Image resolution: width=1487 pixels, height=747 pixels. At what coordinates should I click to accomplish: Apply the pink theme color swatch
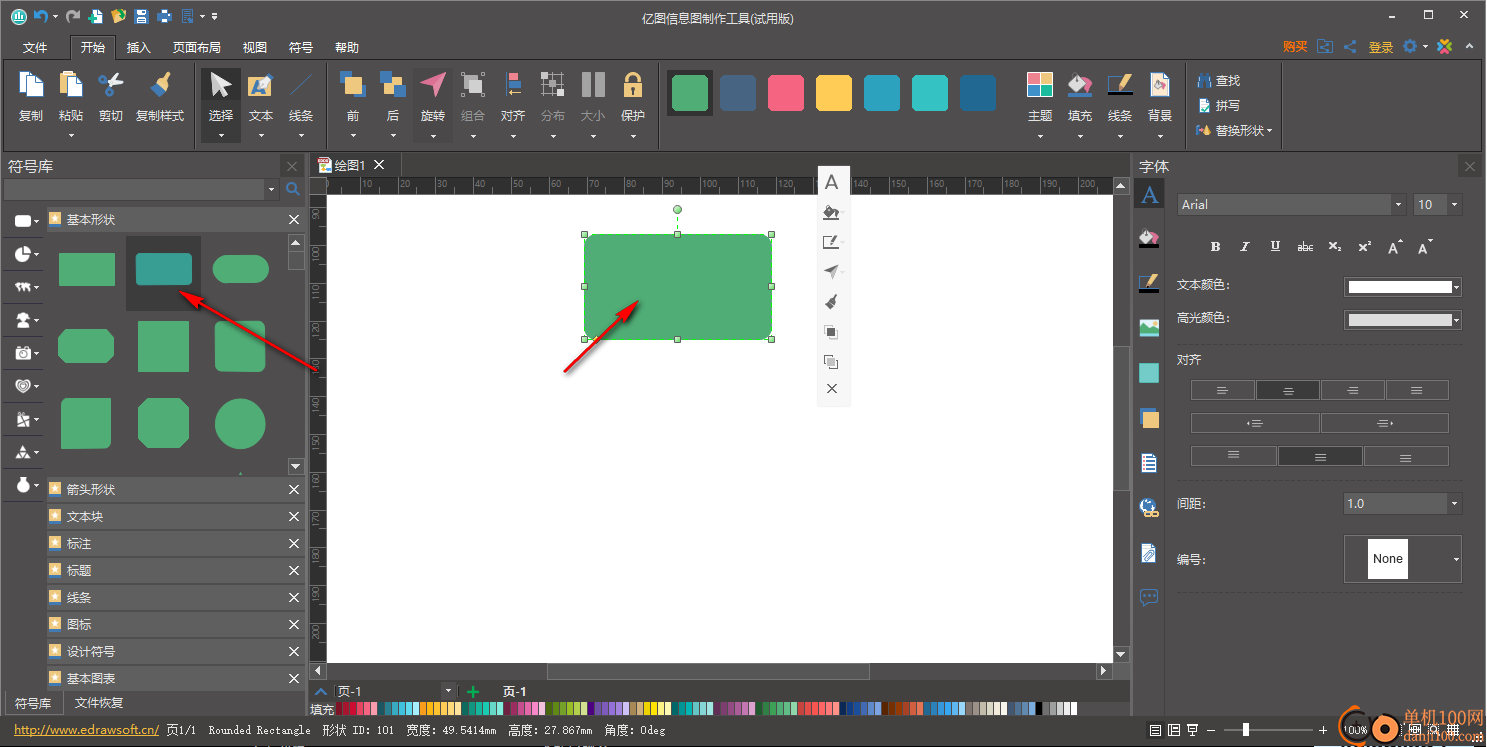click(x=786, y=93)
